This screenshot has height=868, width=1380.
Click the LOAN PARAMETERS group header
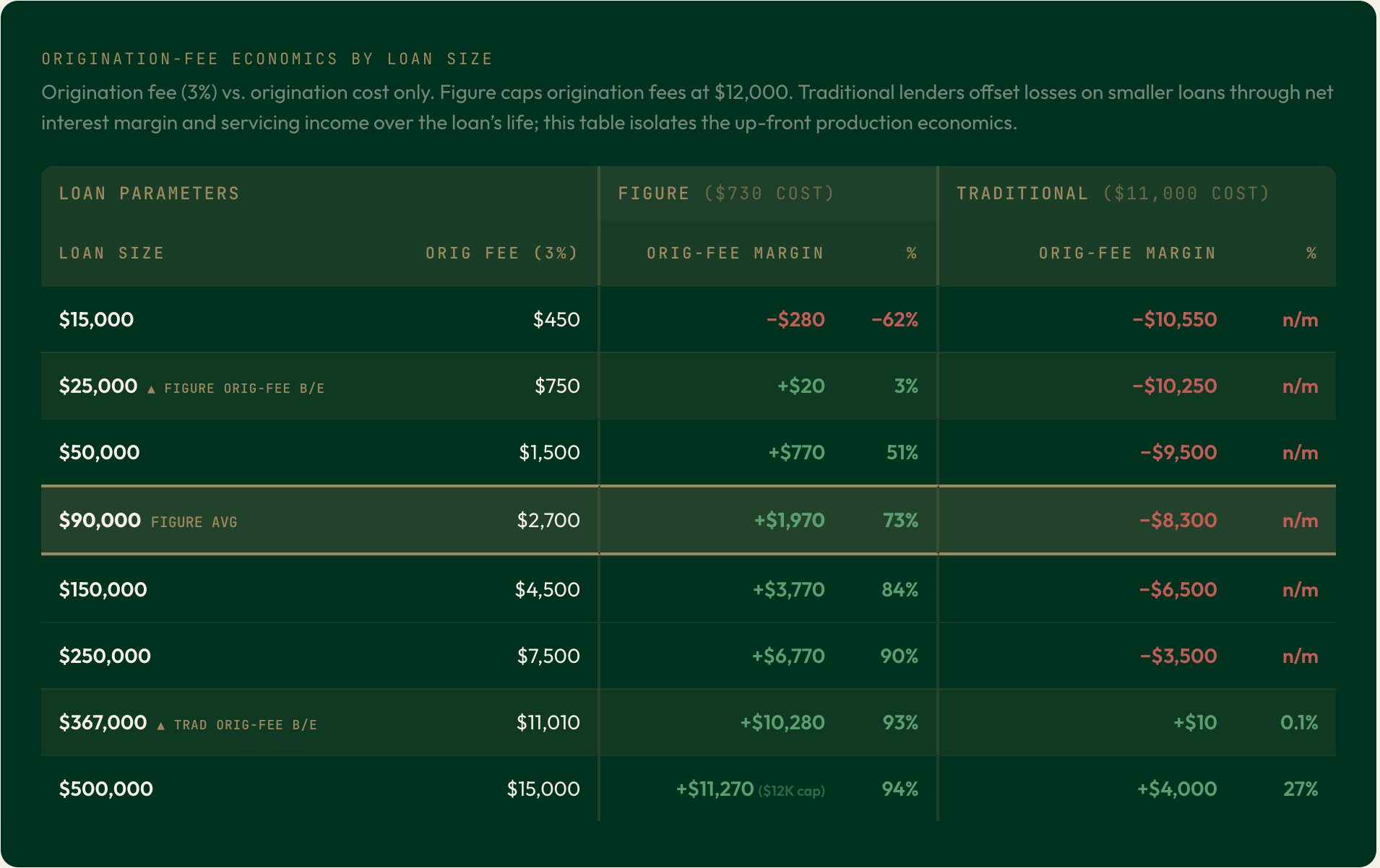coord(149,194)
